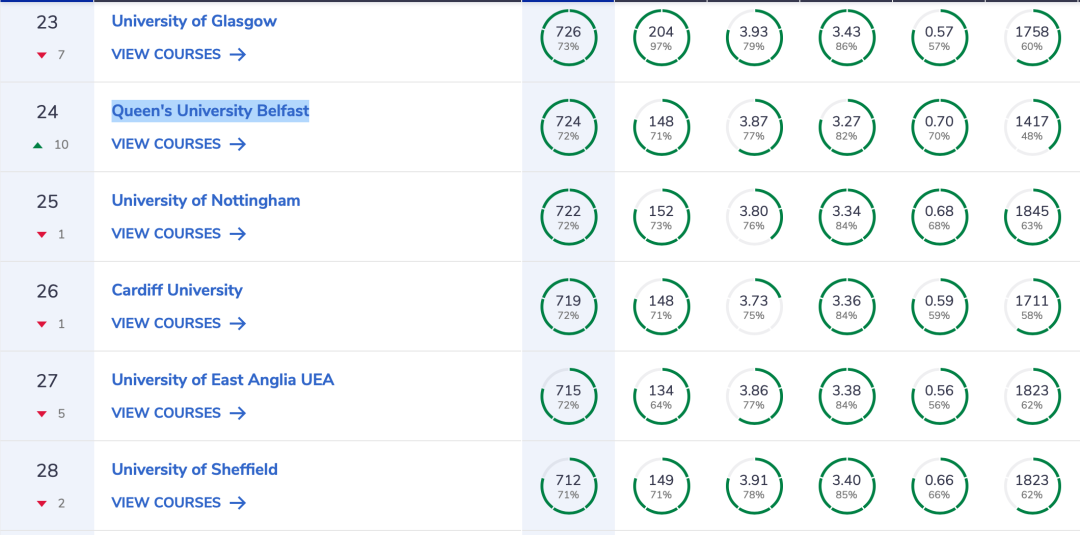Click the red down triangle at rank 23

pos(41,55)
